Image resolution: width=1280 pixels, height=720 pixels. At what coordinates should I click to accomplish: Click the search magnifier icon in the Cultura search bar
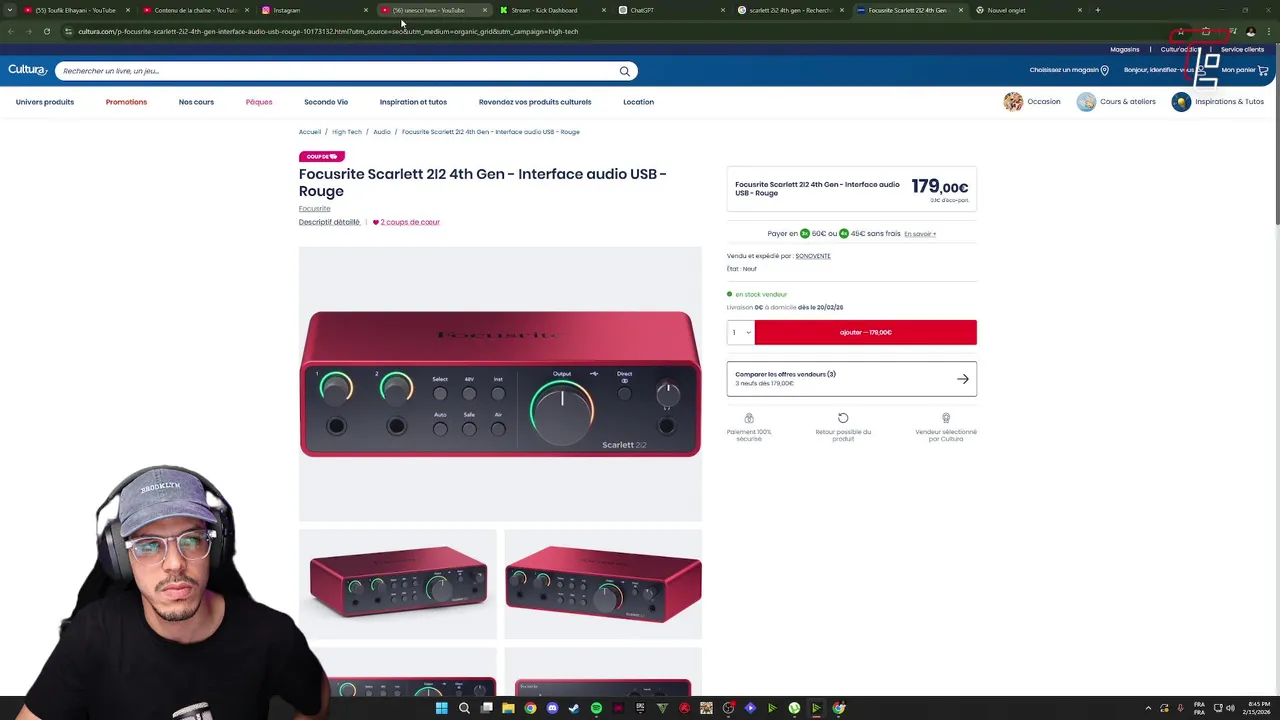pyautogui.click(x=625, y=71)
